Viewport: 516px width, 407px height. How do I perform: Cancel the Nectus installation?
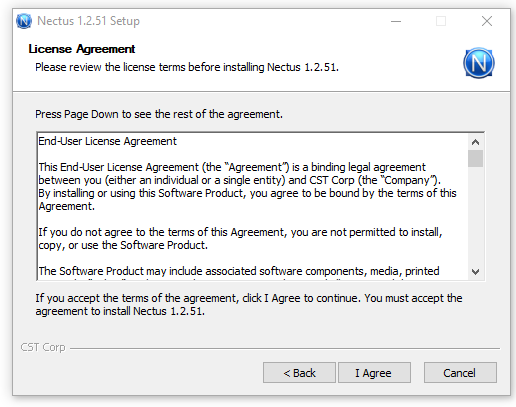pos(460,373)
